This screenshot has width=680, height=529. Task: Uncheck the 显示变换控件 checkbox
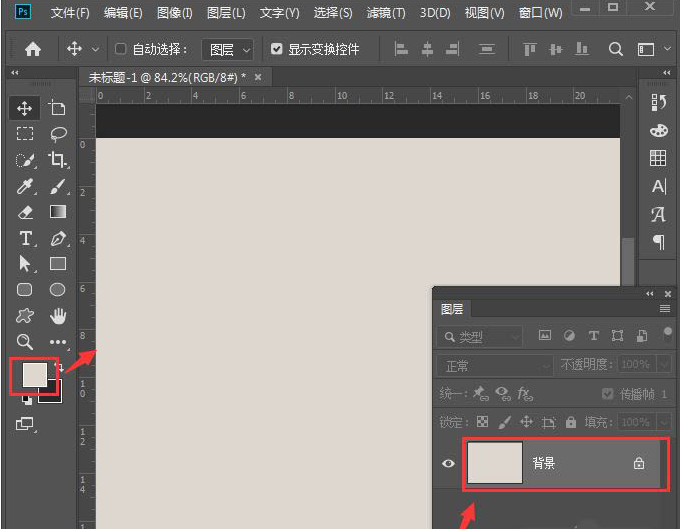point(277,49)
